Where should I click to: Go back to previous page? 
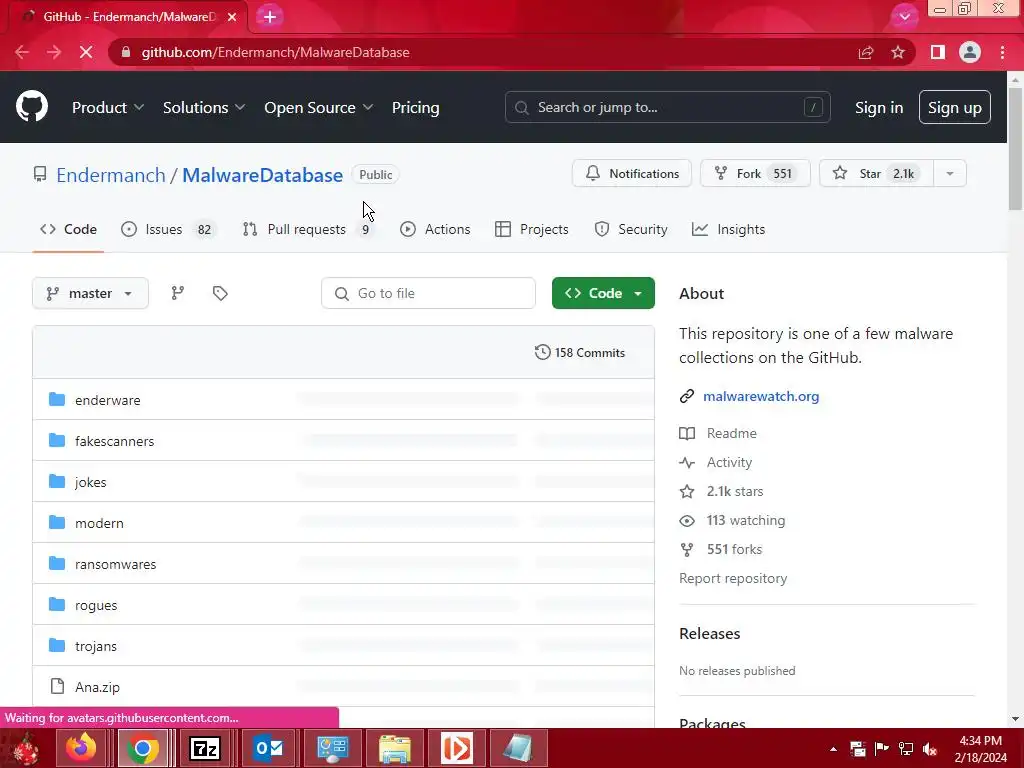[22, 52]
